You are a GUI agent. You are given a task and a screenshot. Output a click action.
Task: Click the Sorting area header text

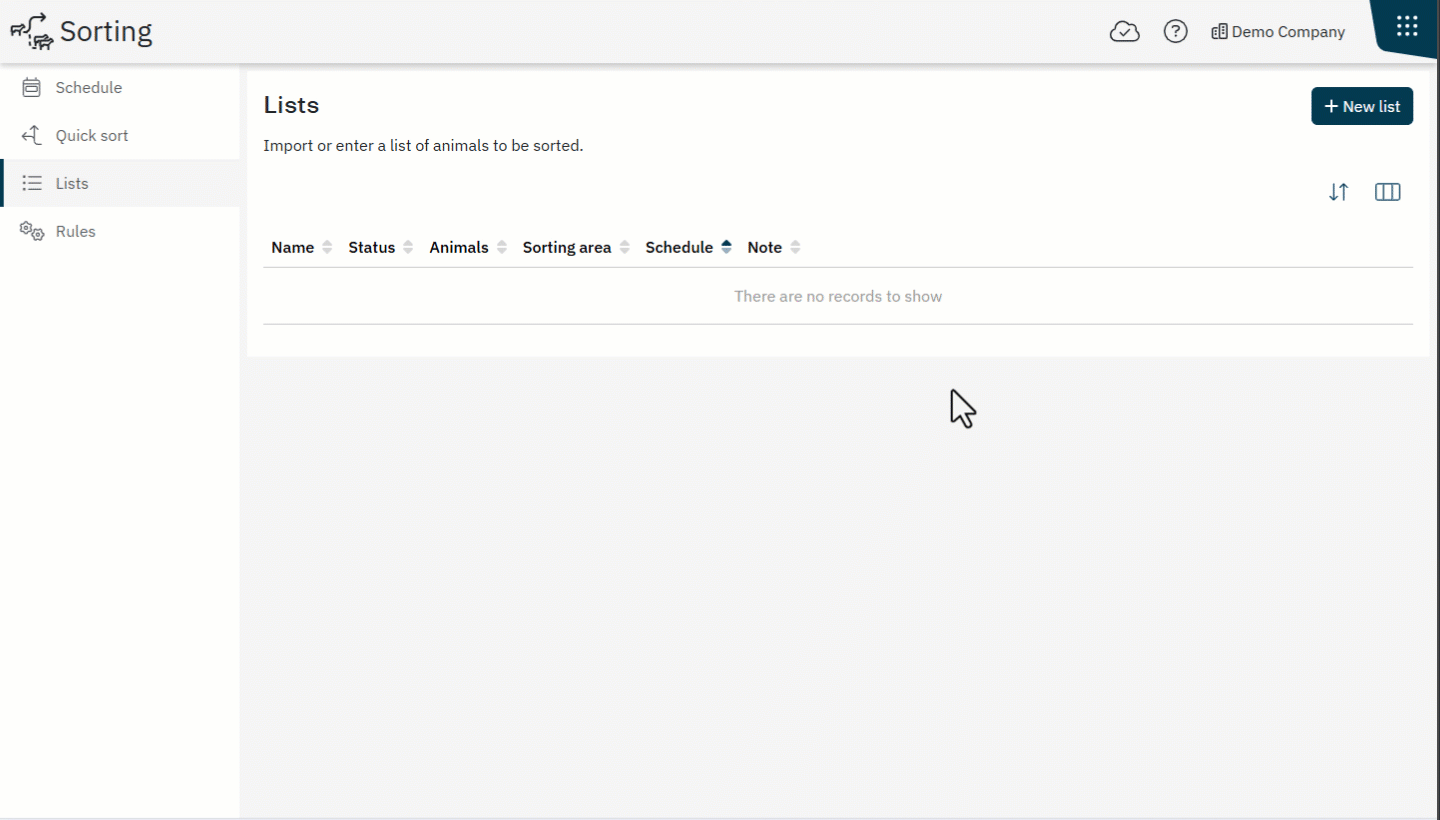567,247
